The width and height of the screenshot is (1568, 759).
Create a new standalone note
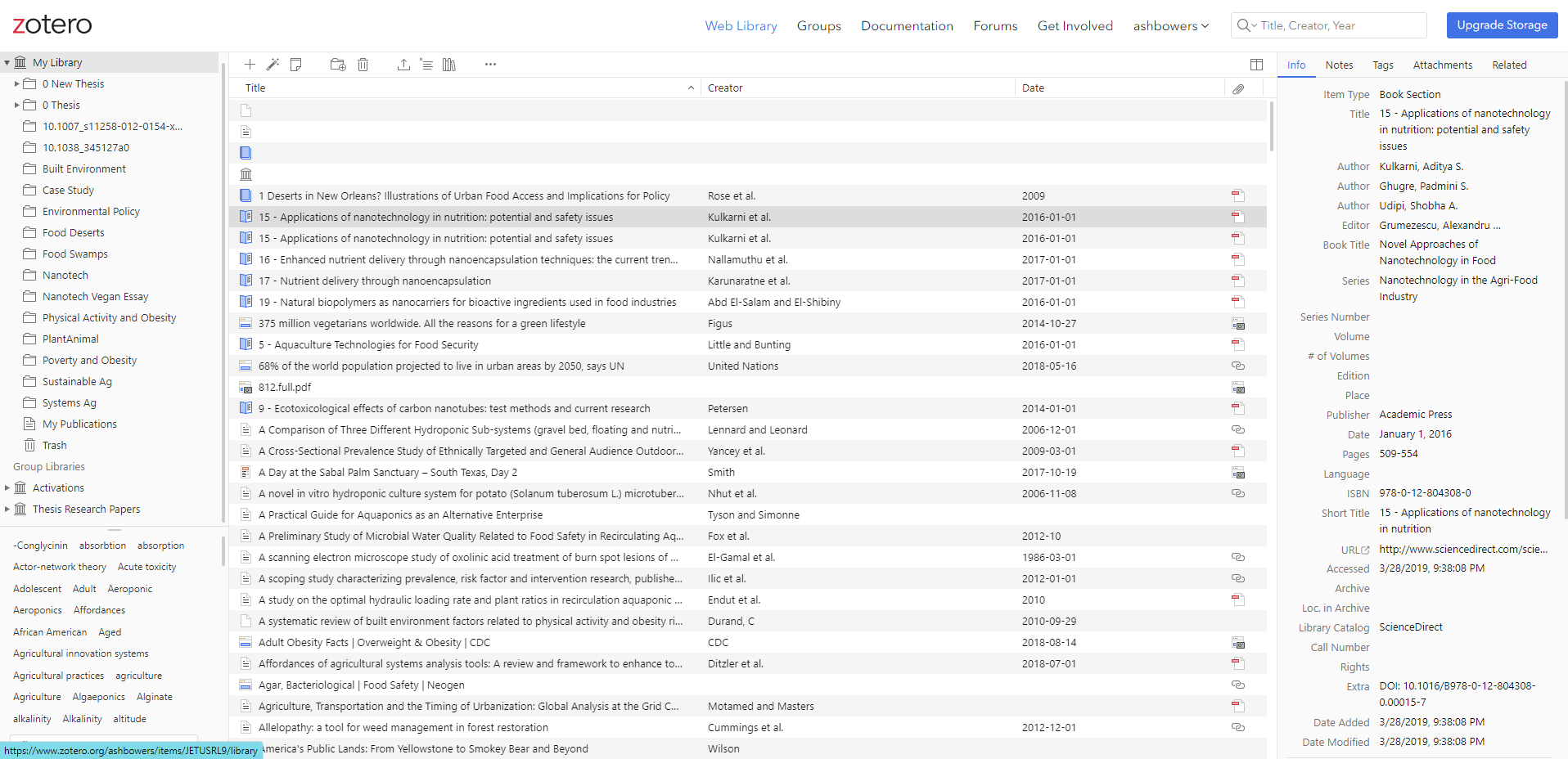(296, 64)
